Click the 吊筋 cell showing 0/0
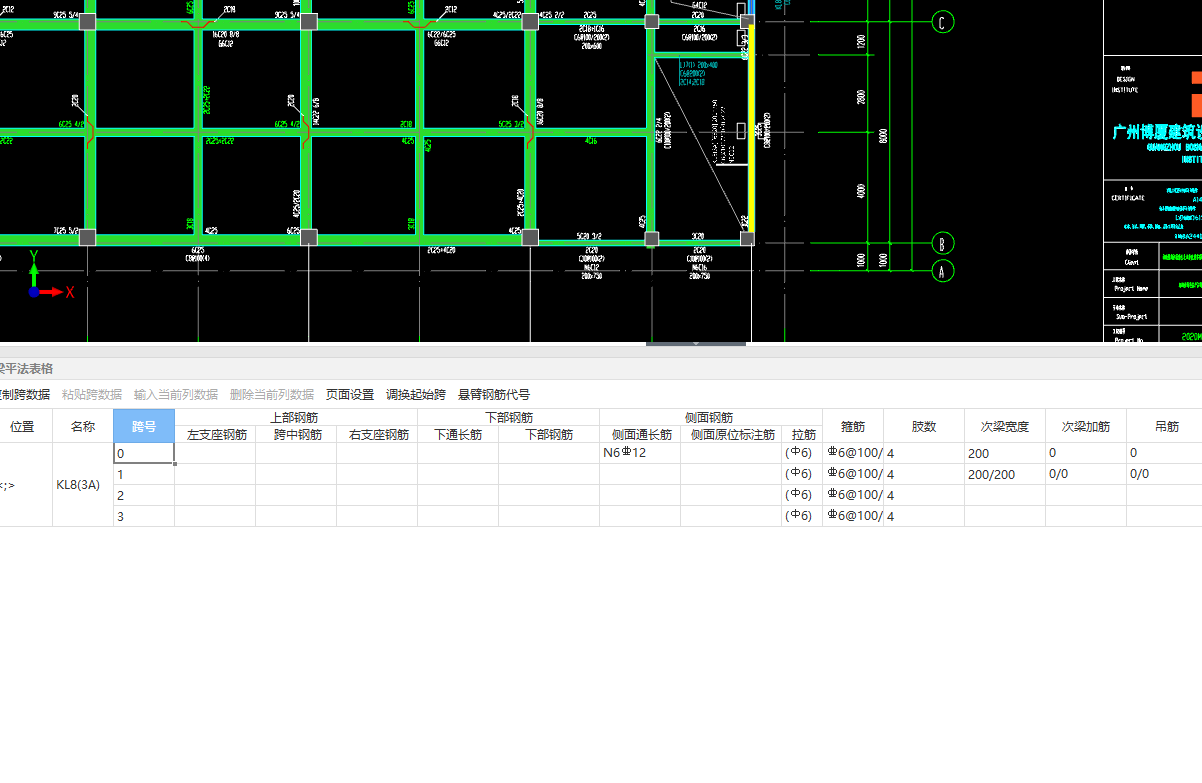 (1164, 474)
